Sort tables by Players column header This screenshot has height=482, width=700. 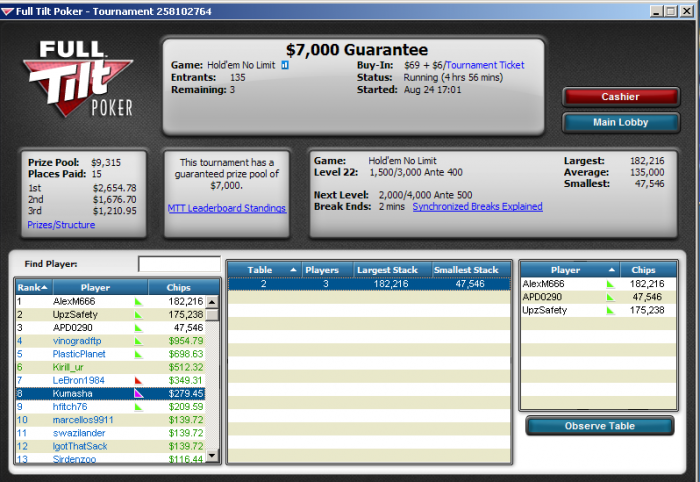coord(328,270)
